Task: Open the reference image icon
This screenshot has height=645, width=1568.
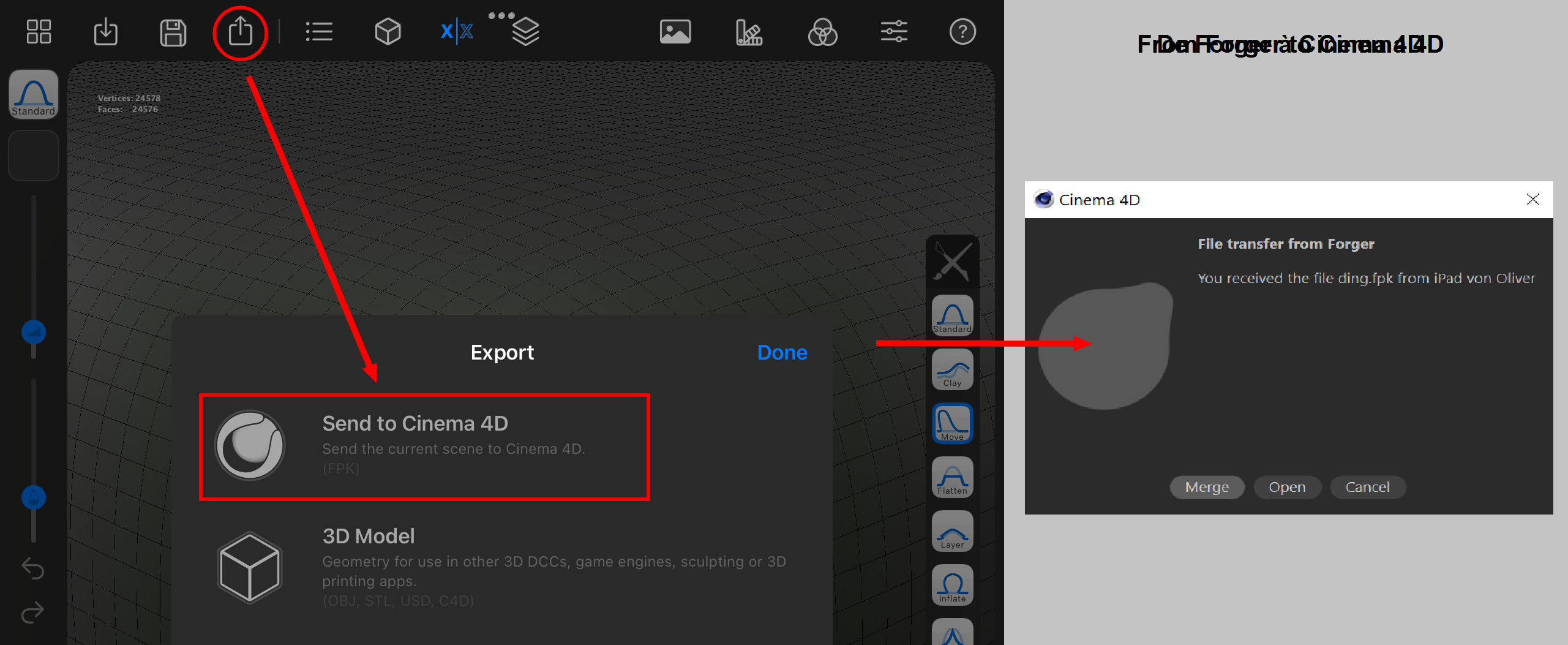Action: pos(675,32)
